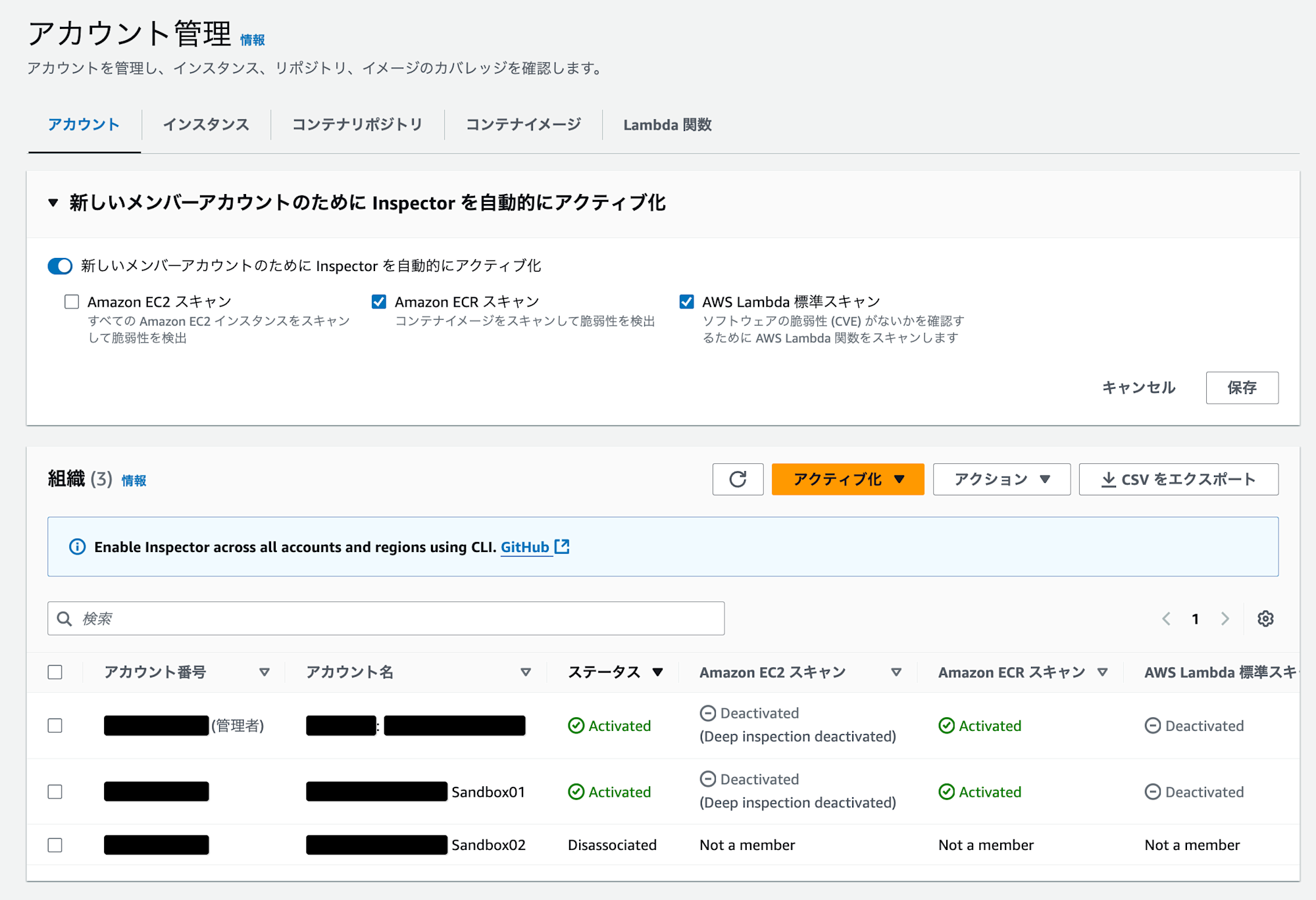Click the magnifier icon in search box
This screenshot has height=900, width=1316.
64,618
